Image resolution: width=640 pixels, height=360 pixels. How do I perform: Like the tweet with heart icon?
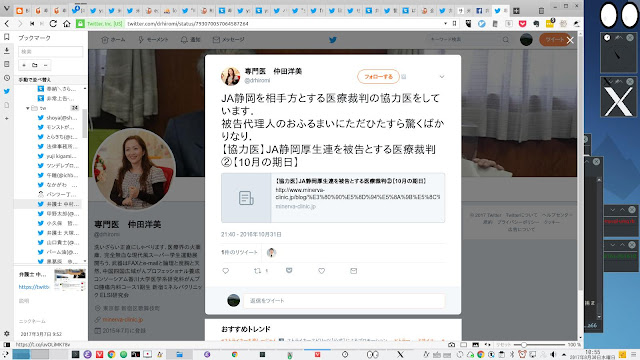(x=322, y=271)
